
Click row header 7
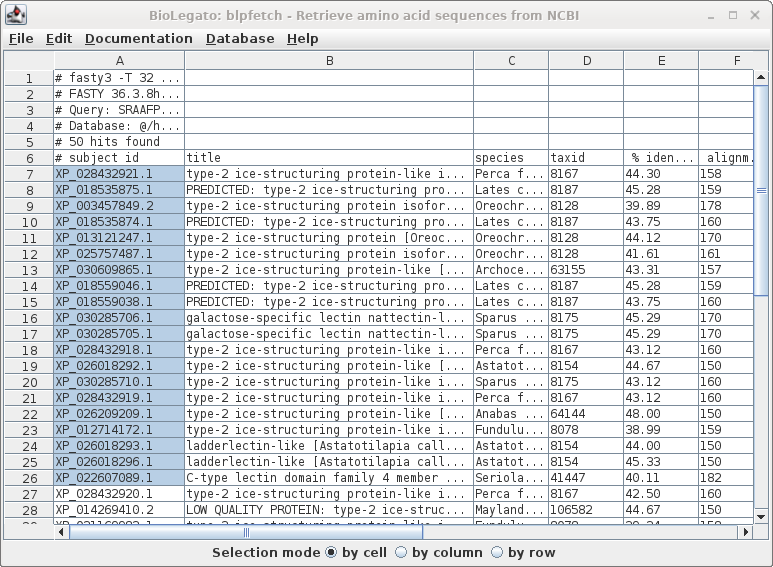[29, 174]
